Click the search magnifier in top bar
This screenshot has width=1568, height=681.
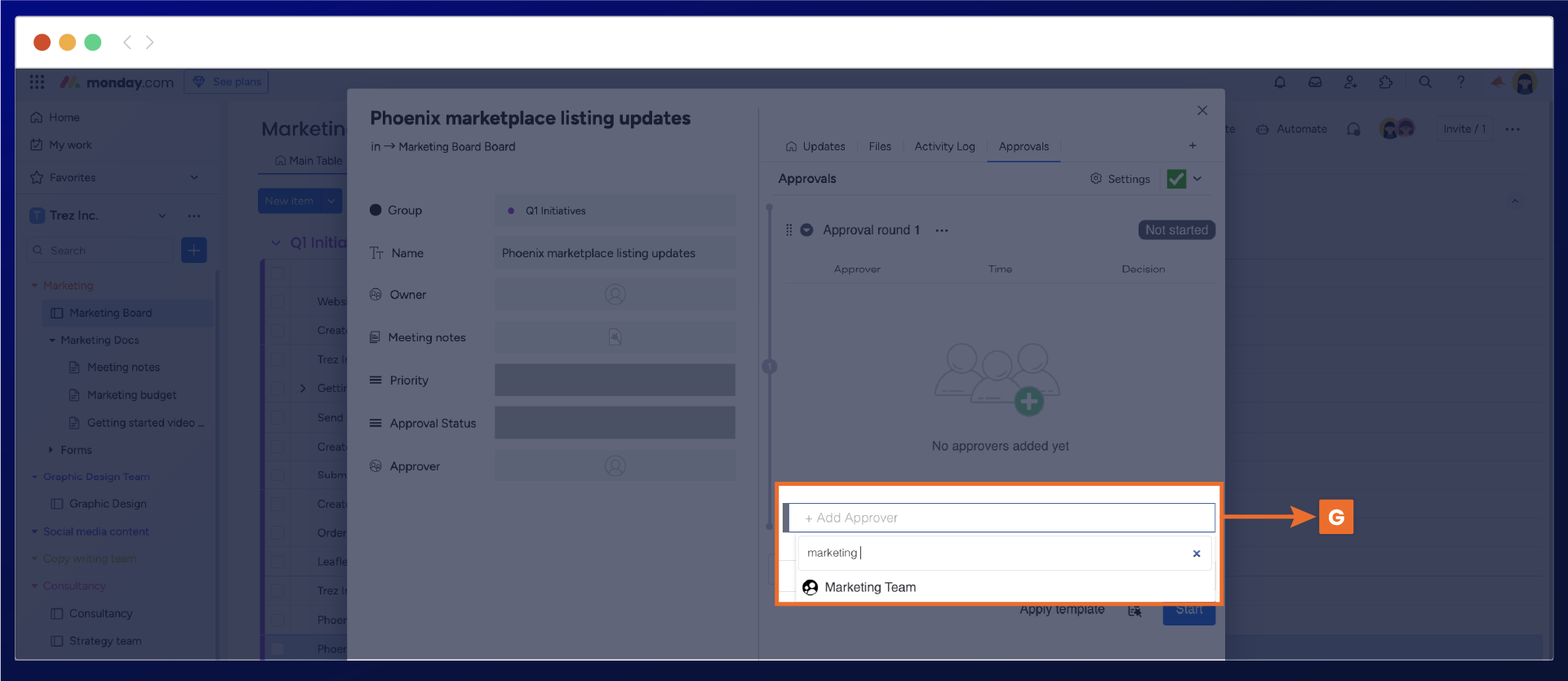(x=1425, y=82)
